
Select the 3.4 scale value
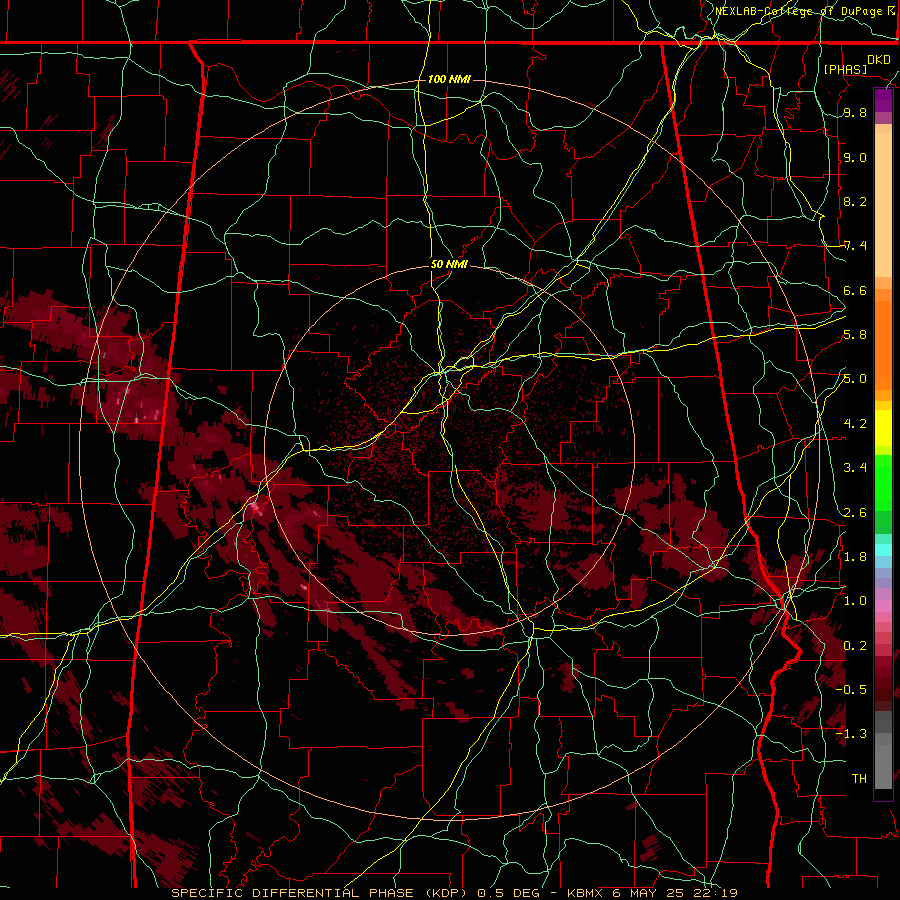click(x=855, y=468)
